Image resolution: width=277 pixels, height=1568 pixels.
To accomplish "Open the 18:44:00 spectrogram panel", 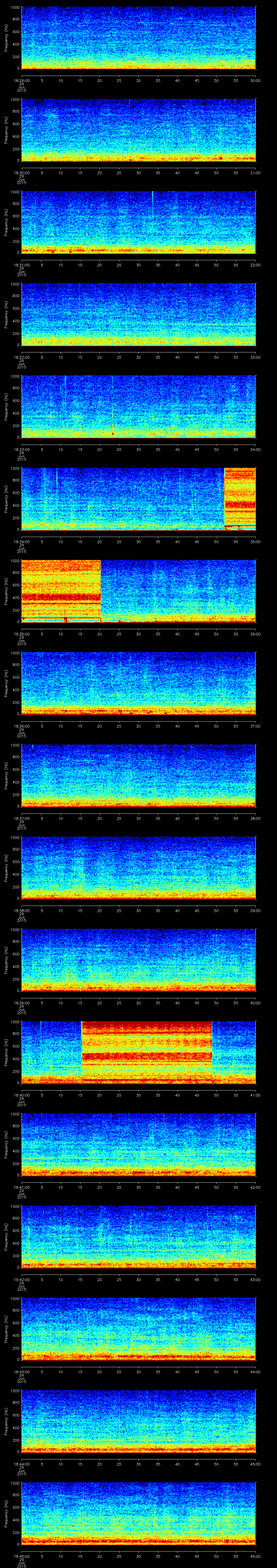I will click(x=138, y=1421).
